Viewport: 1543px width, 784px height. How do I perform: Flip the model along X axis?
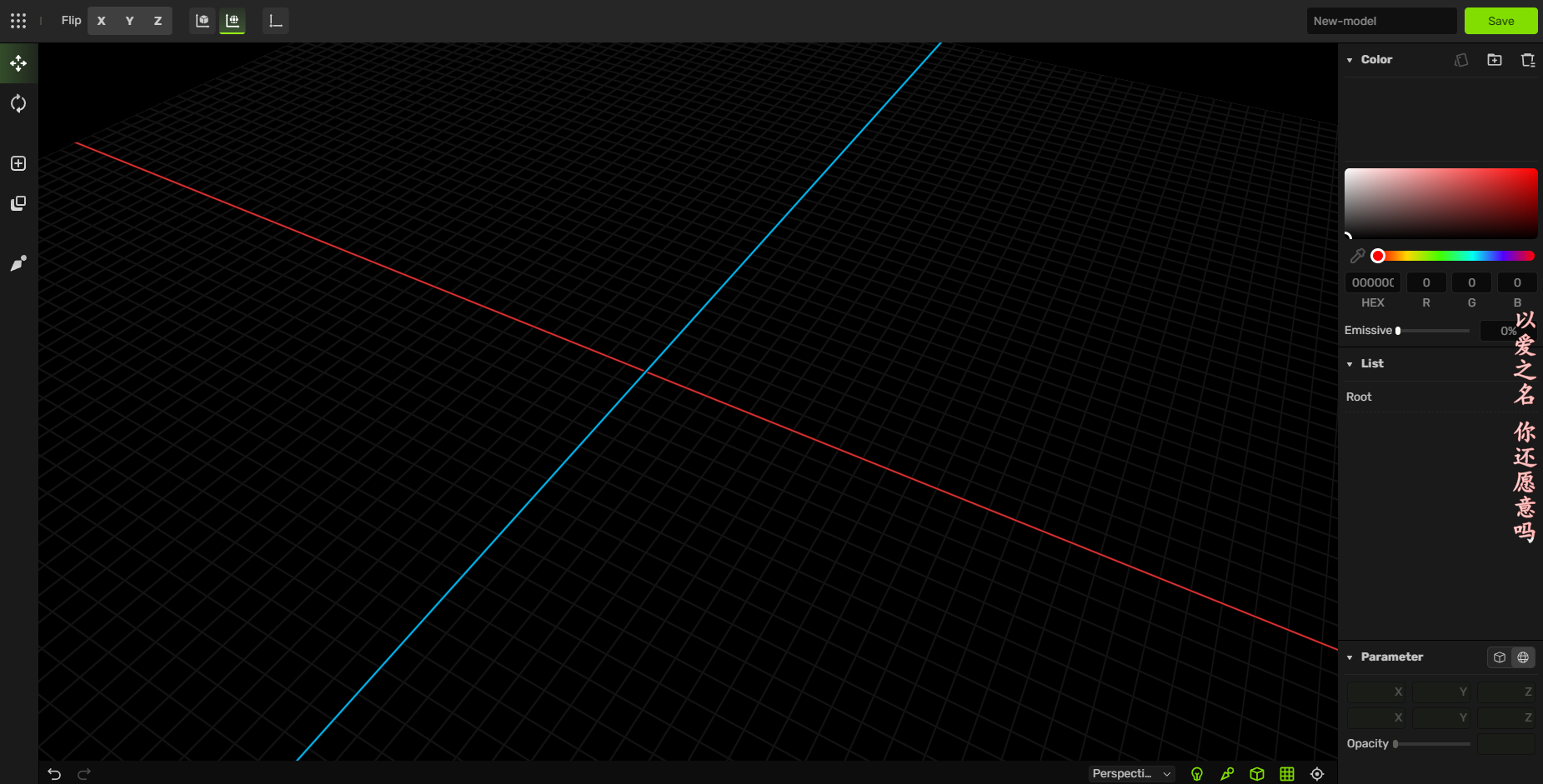pos(102,21)
